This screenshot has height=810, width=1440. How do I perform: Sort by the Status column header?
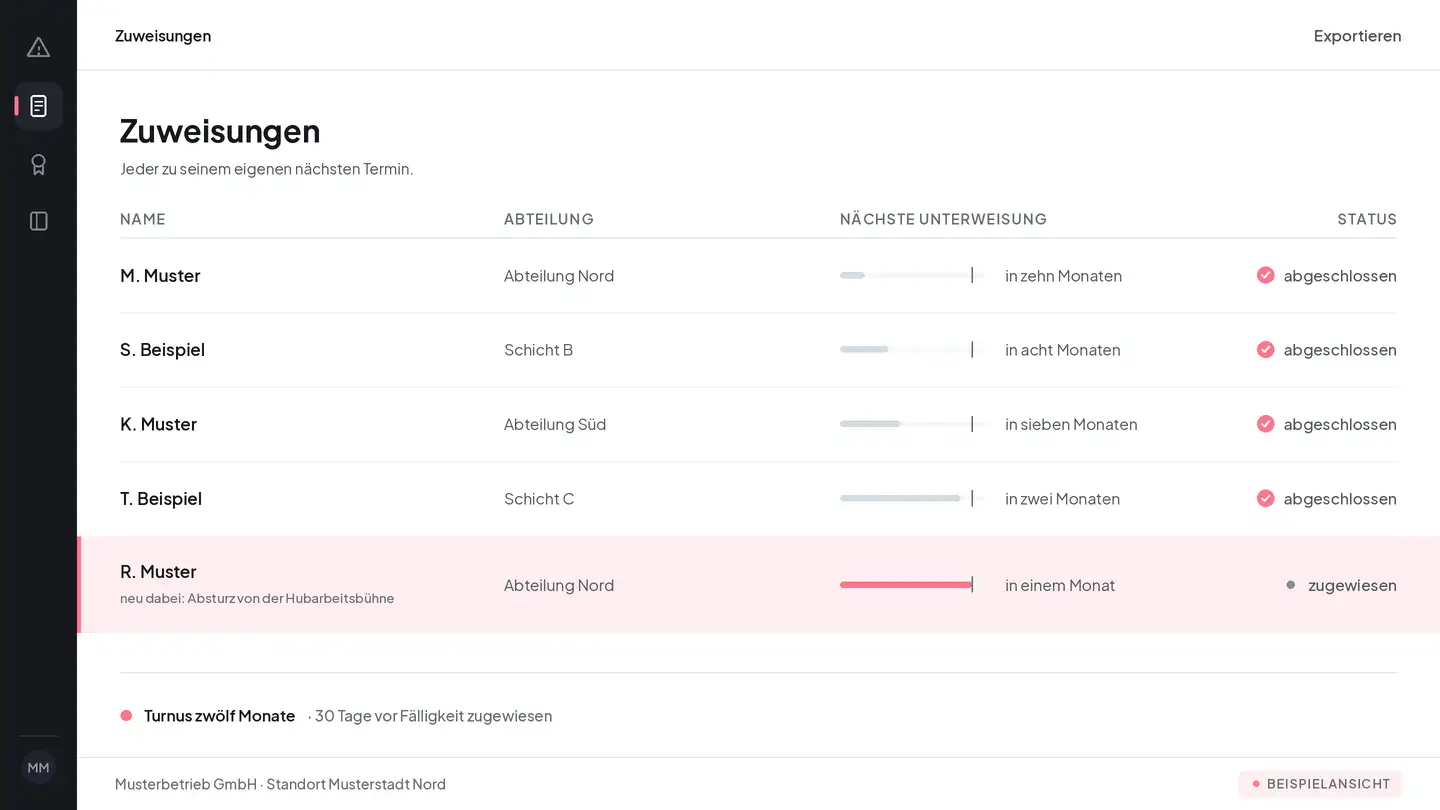1367,218
